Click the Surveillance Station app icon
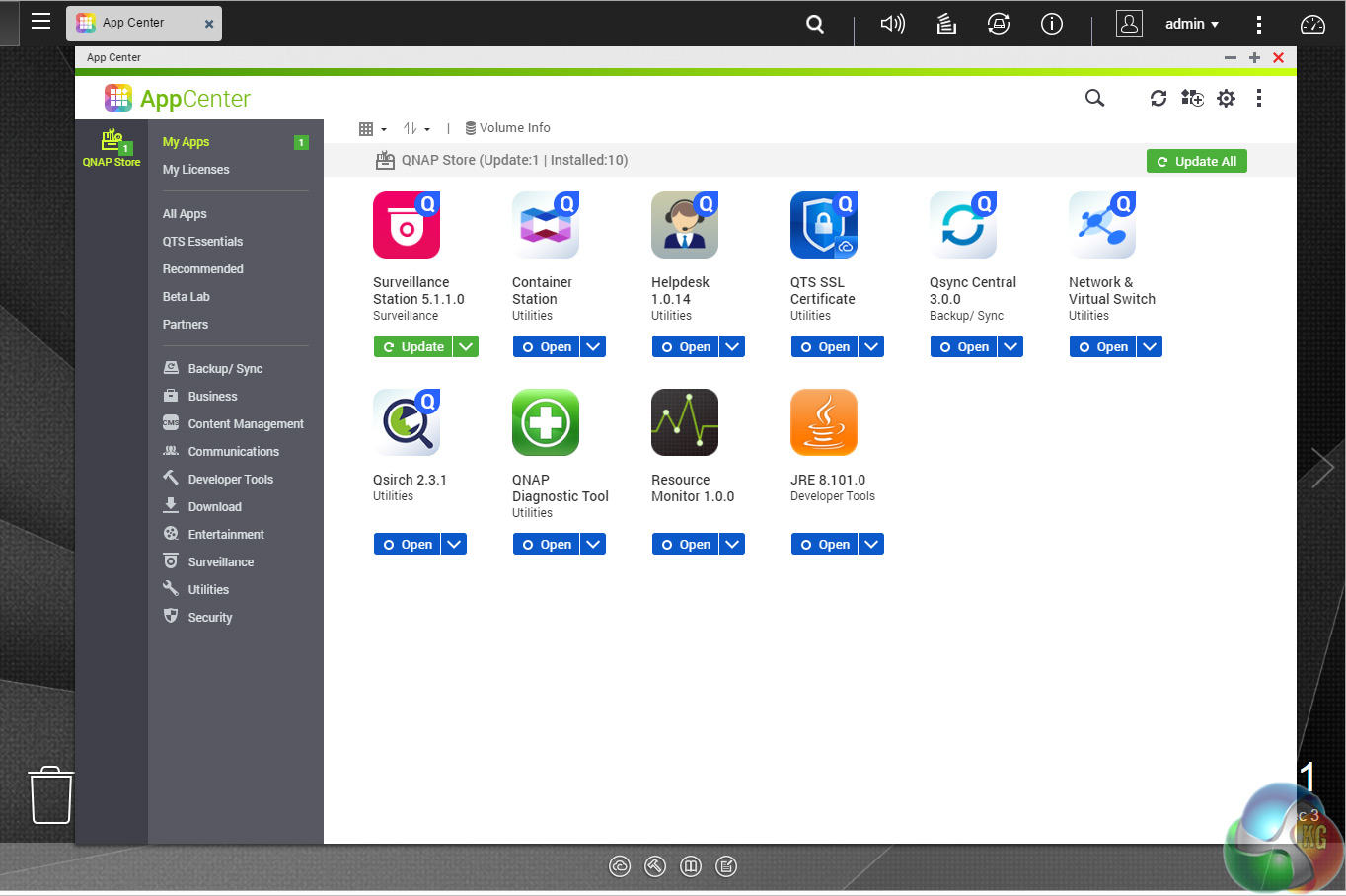Screen dimensions: 1346x896 [x=407, y=225]
